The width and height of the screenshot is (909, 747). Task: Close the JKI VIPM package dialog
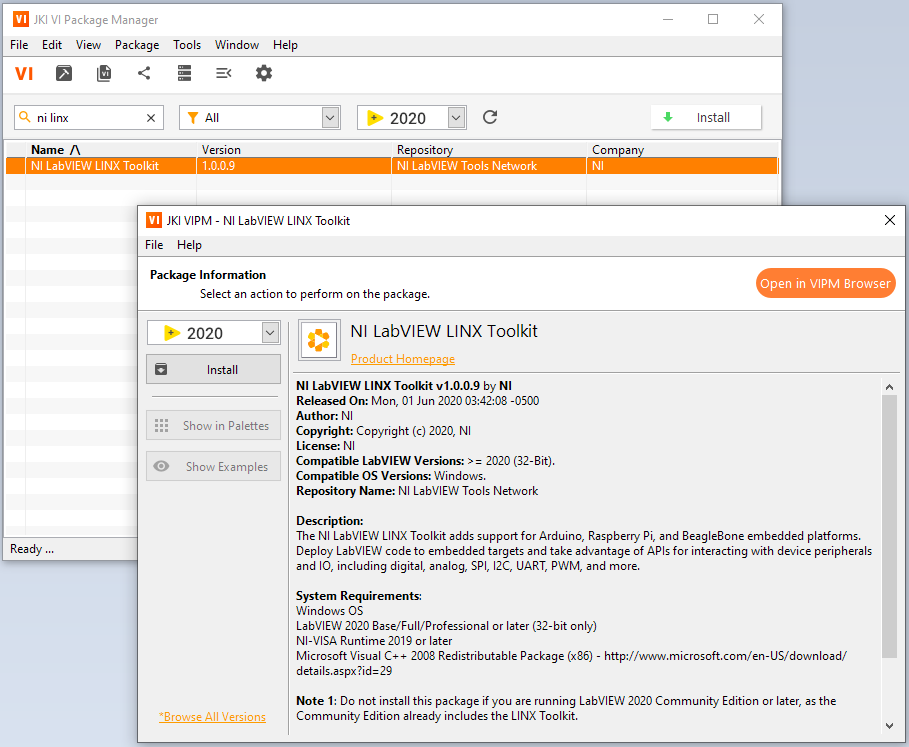(x=890, y=220)
